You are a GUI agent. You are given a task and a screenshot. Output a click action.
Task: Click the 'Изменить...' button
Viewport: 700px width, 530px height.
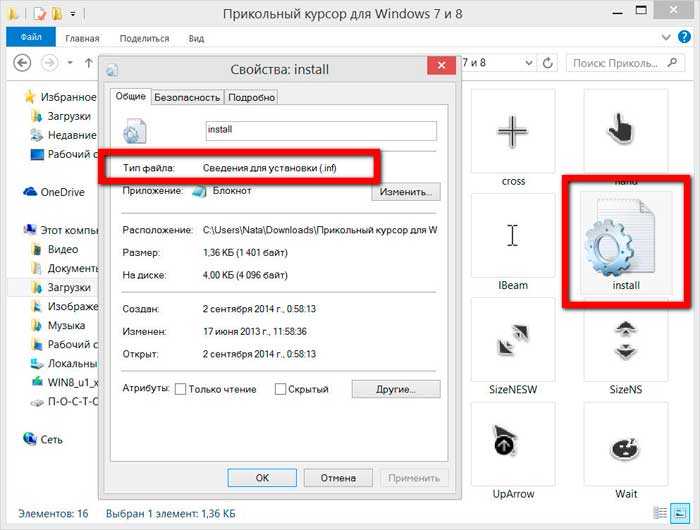(x=406, y=191)
